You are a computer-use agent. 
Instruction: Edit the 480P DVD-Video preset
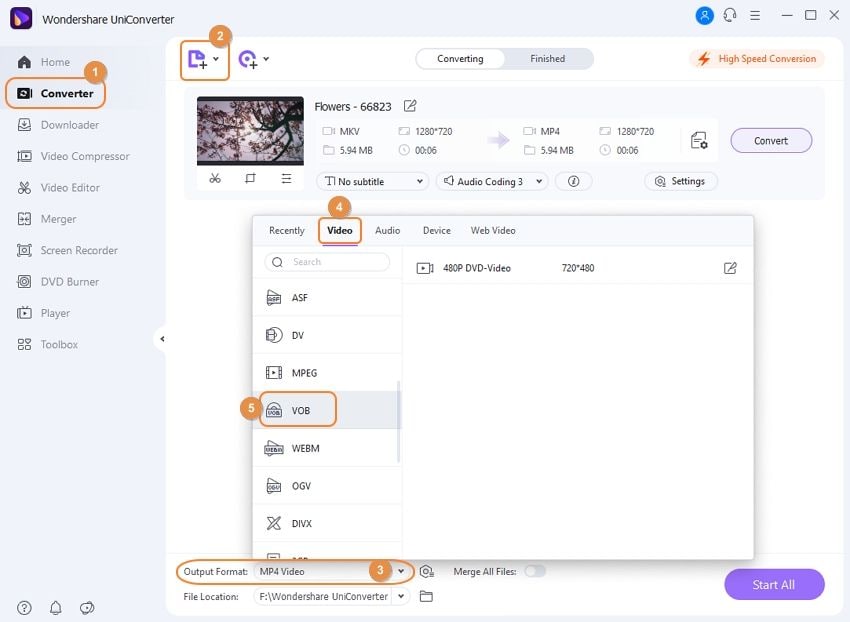[x=730, y=268]
